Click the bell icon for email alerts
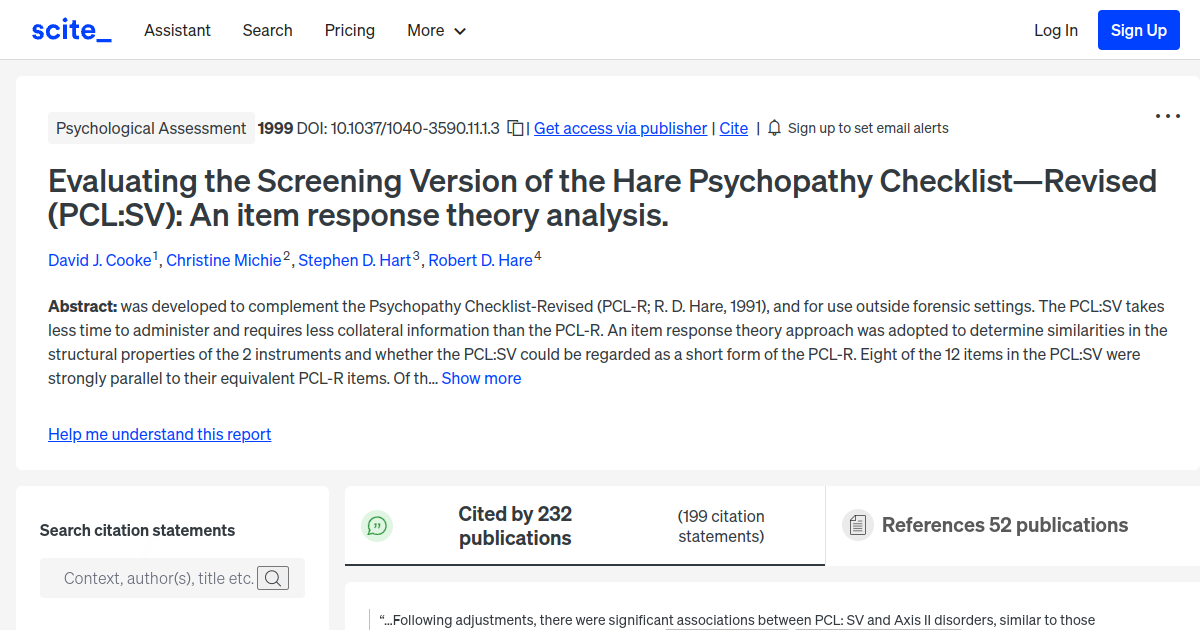 pos(772,128)
